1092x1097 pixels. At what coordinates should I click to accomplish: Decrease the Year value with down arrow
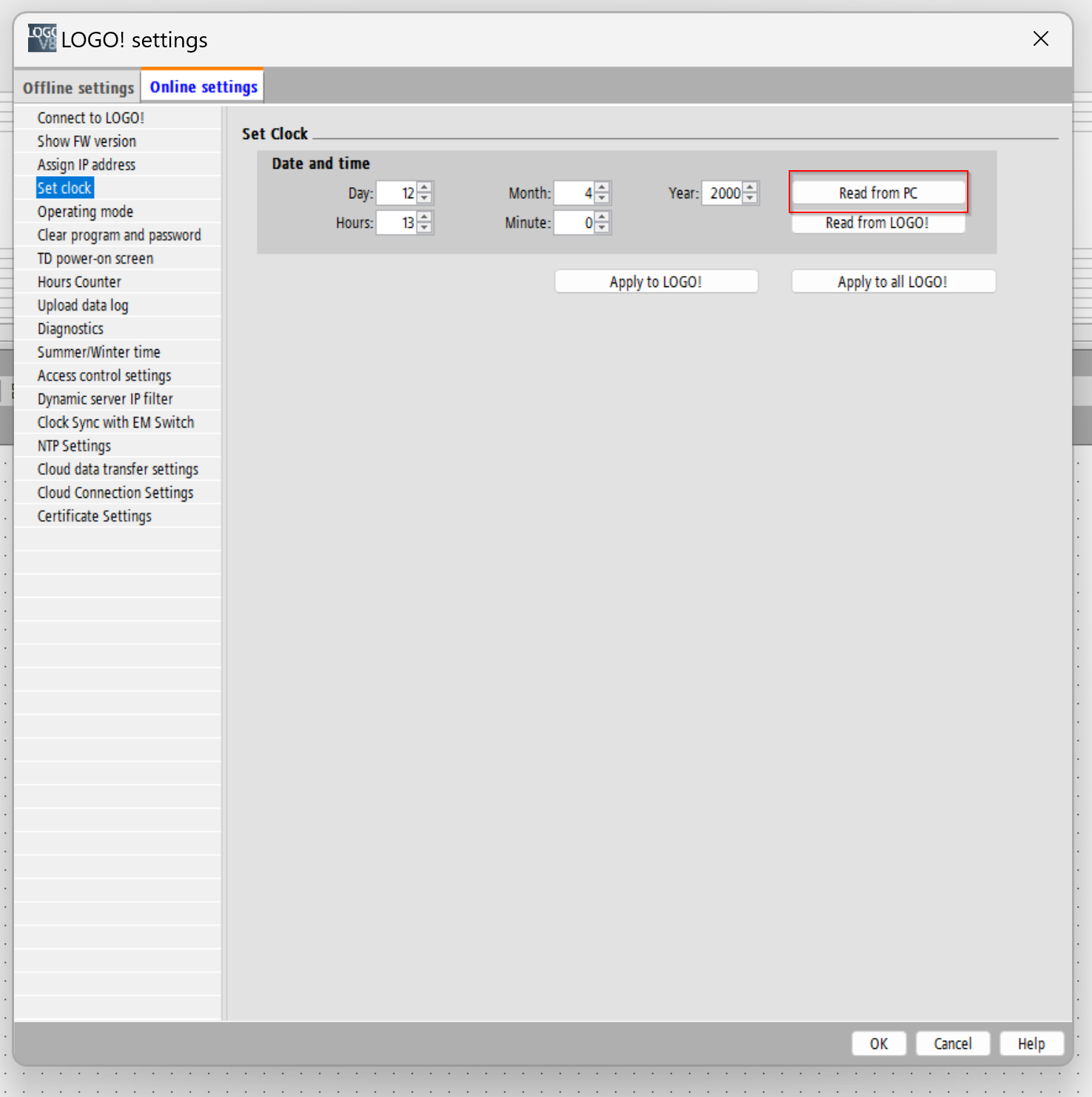click(x=750, y=198)
